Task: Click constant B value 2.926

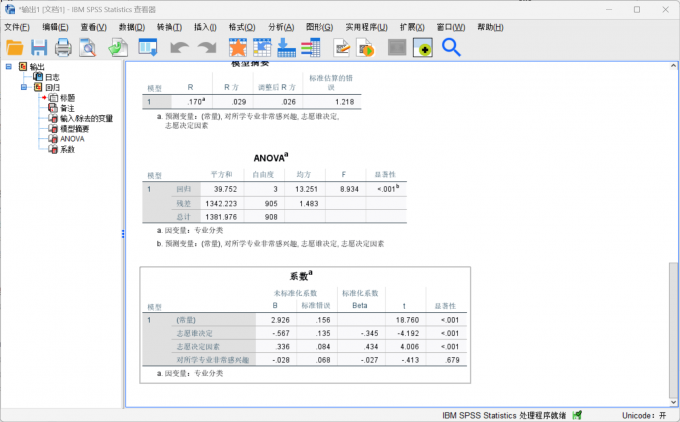Action: [280, 320]
